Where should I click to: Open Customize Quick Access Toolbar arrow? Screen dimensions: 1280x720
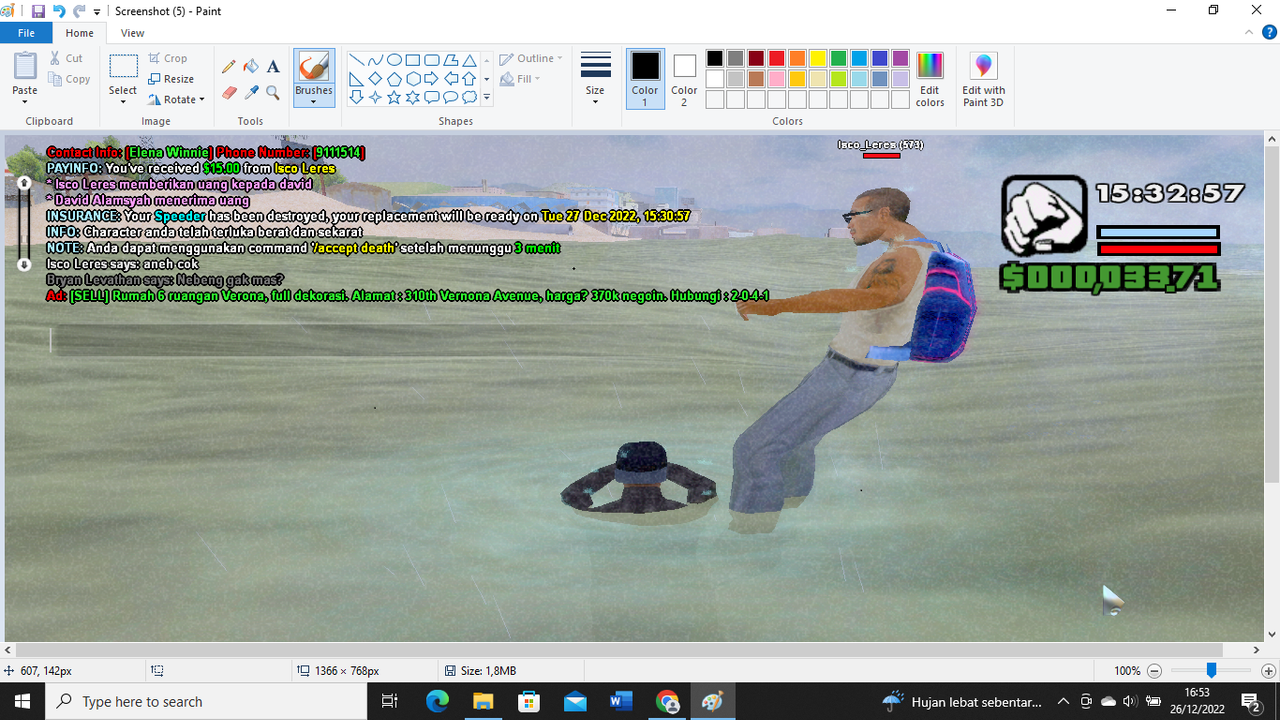97,12
